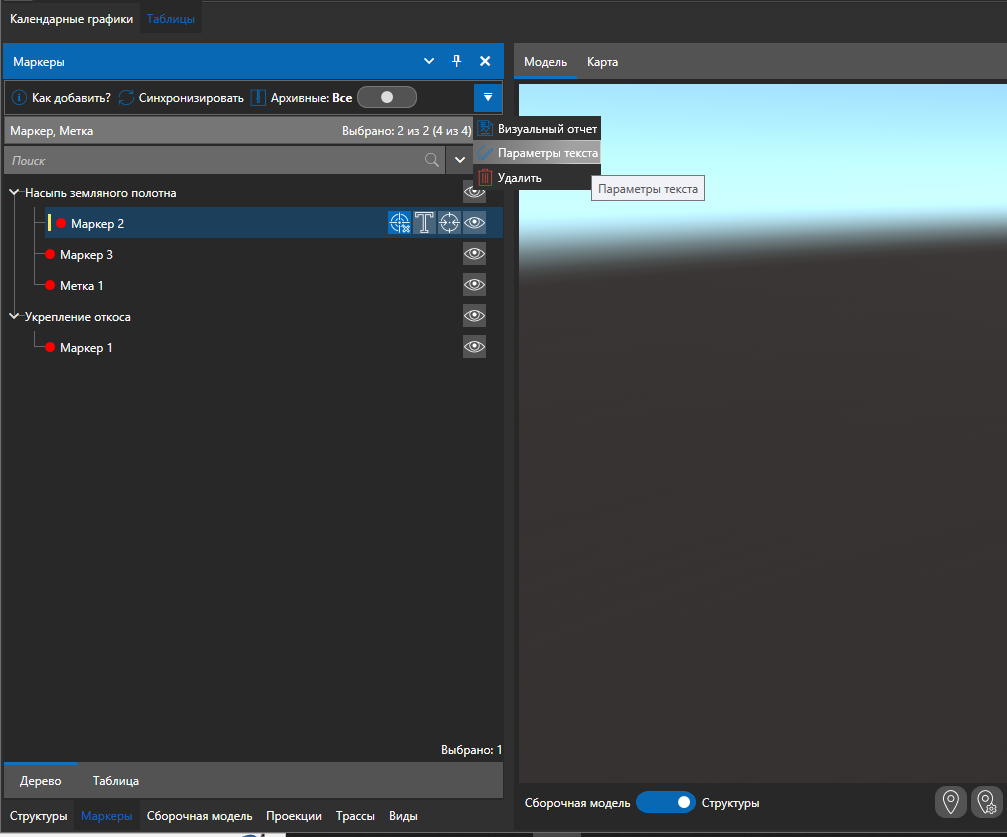Click the first target icon on Маркер 2
Viewport: 1007px width, 837px height.
tap(400, 224)
